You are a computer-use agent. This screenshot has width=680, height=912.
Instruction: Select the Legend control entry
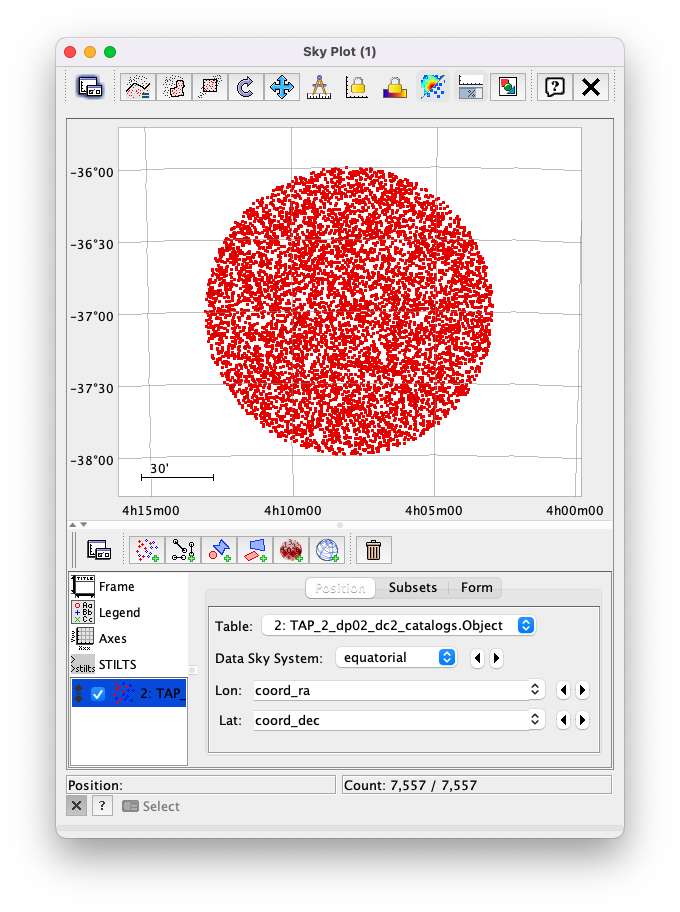click(x=129, y=612)
